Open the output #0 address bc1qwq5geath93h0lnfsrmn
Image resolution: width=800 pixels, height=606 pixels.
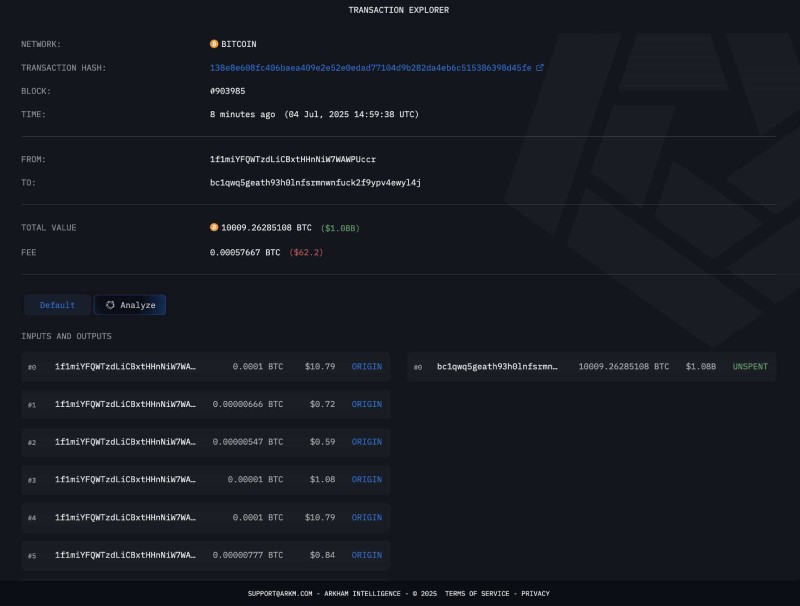click(497, 367)
